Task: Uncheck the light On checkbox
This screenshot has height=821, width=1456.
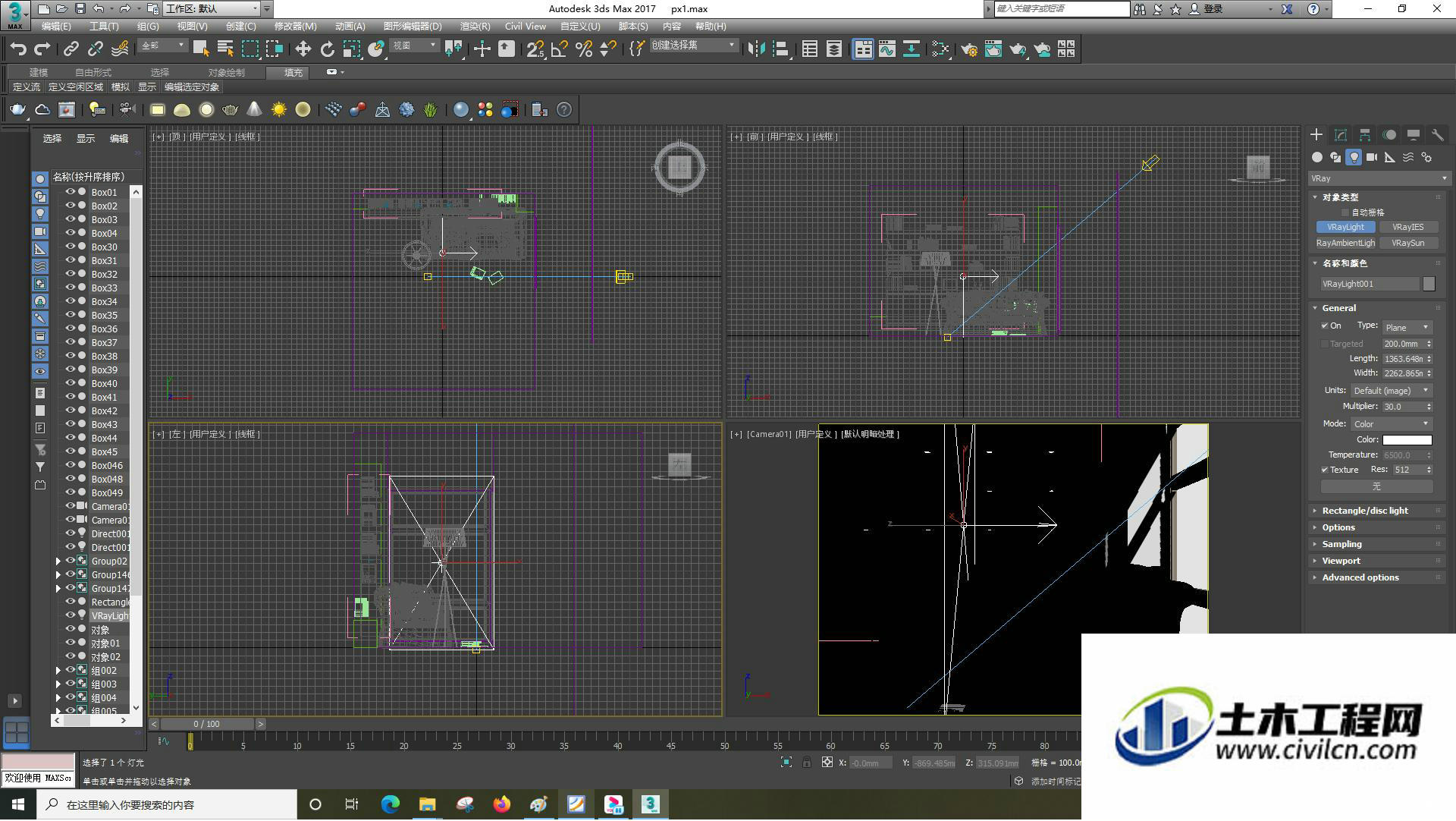Action: pyautogui.click(x=1325, y=326)
